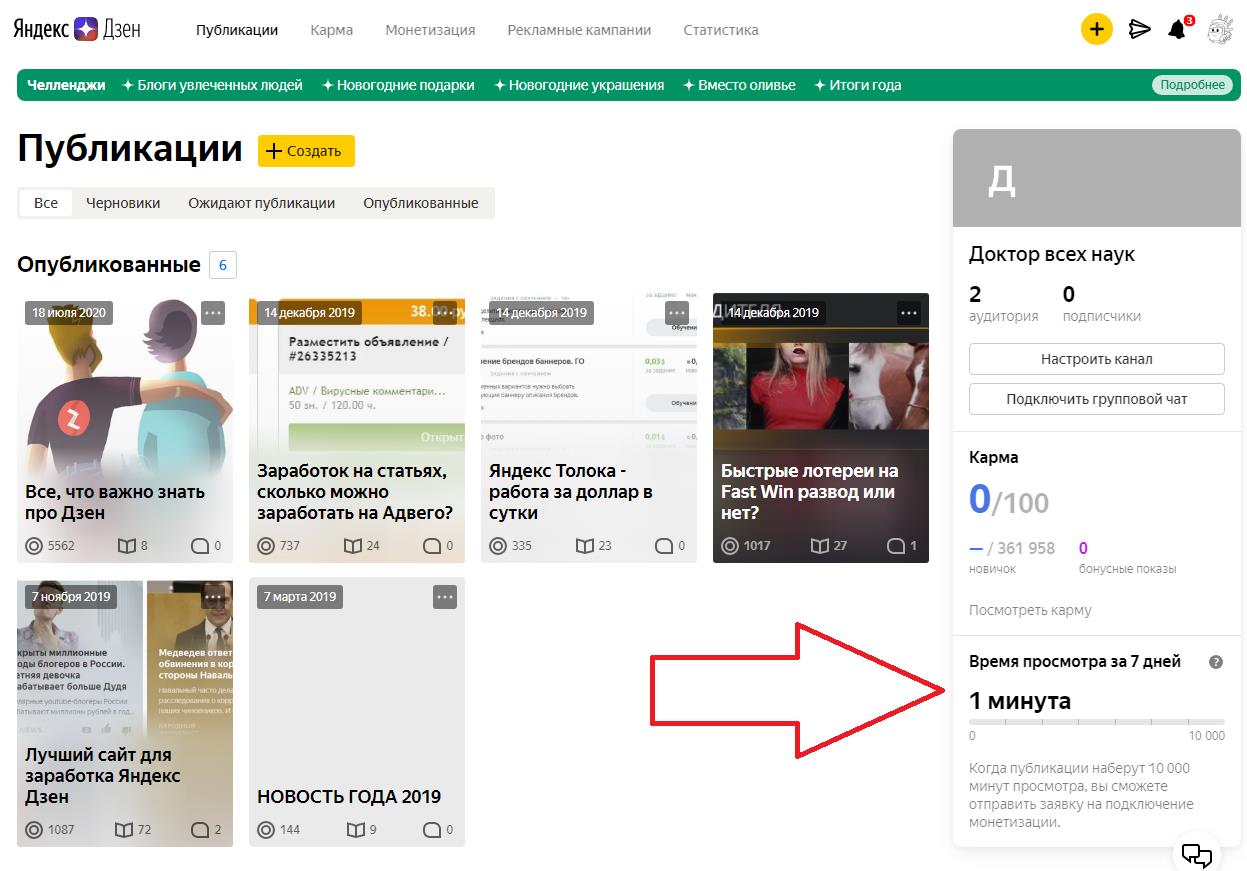
Task: Click comments icon on 'НОВОСТЬ ГОДА 2019' card
Action: [432, 830]
